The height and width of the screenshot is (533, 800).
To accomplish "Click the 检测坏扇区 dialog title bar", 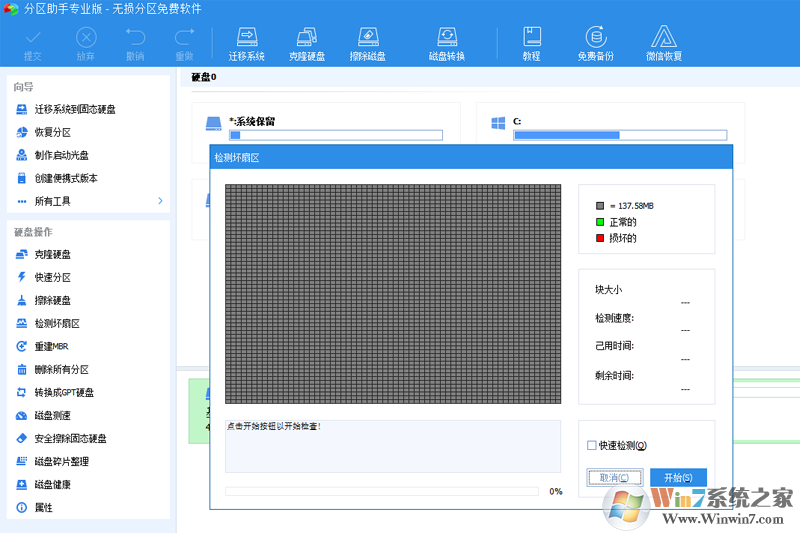I will tap(471, 158).
